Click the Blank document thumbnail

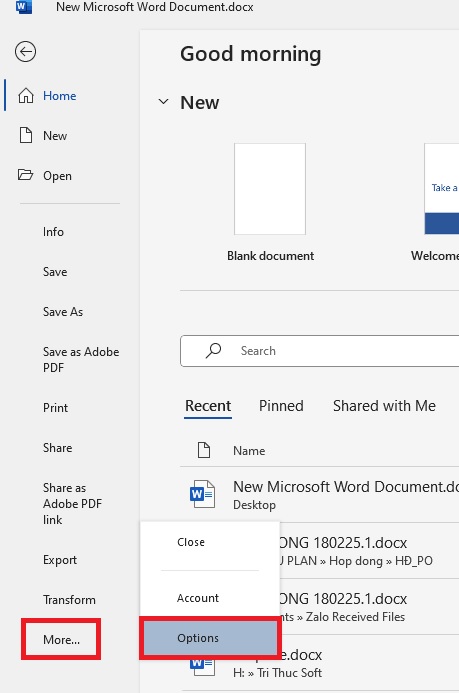click(x=270, y=189)
